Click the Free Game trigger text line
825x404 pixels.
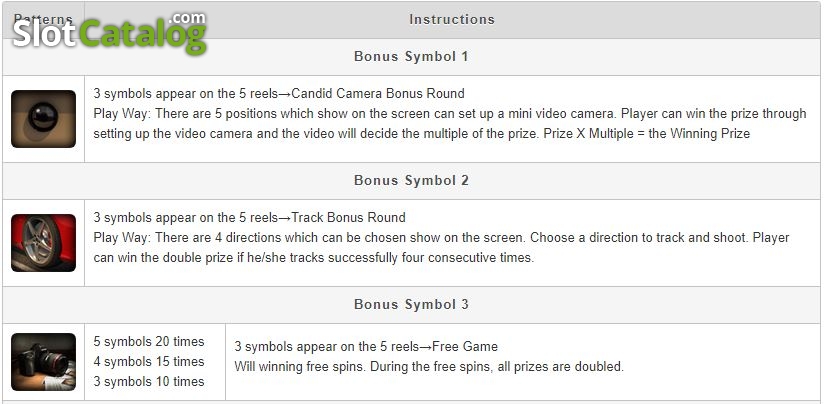click(x=366, y=347)
